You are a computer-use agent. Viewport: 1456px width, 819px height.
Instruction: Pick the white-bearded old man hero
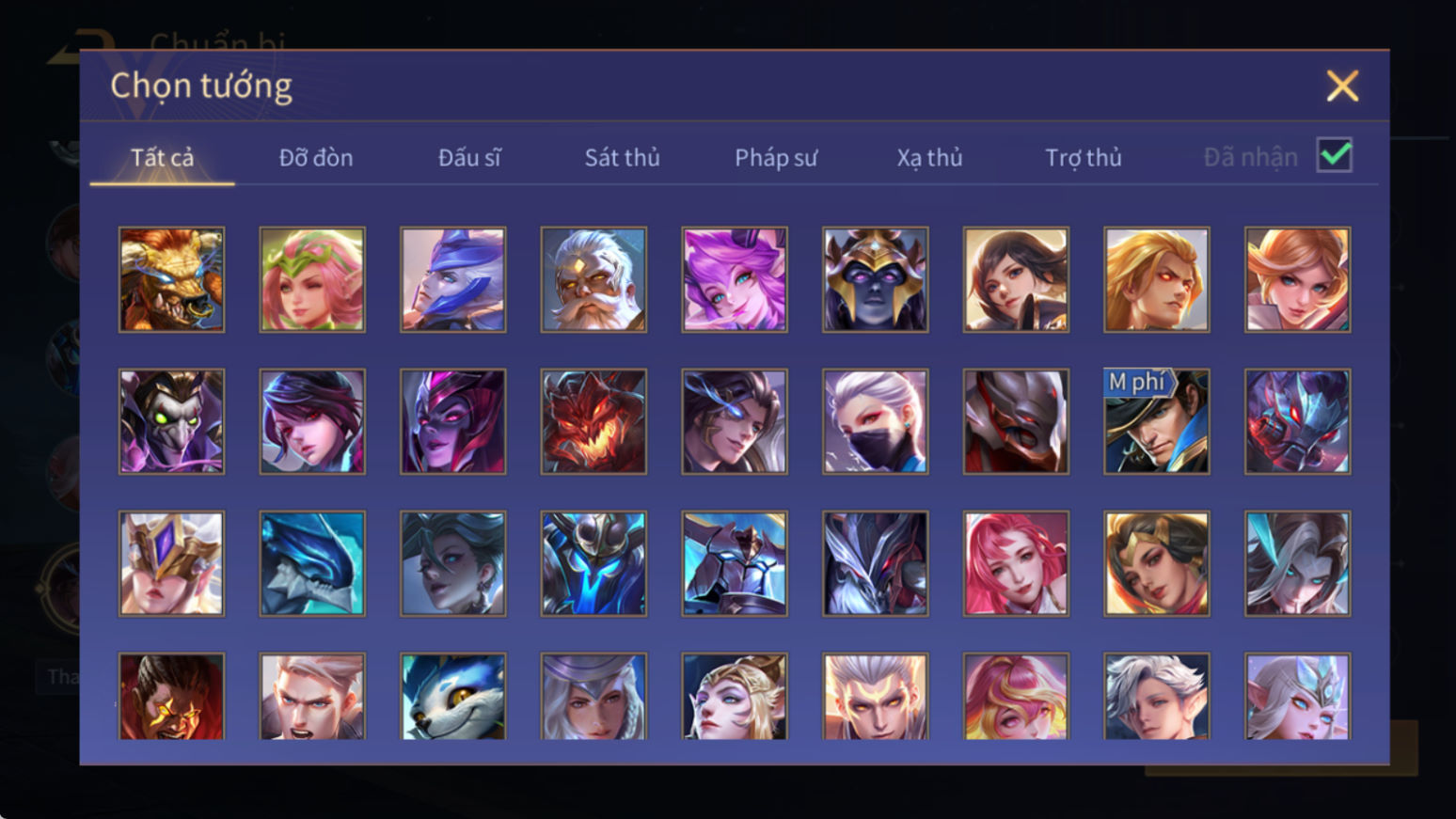(x=593, y=279)
